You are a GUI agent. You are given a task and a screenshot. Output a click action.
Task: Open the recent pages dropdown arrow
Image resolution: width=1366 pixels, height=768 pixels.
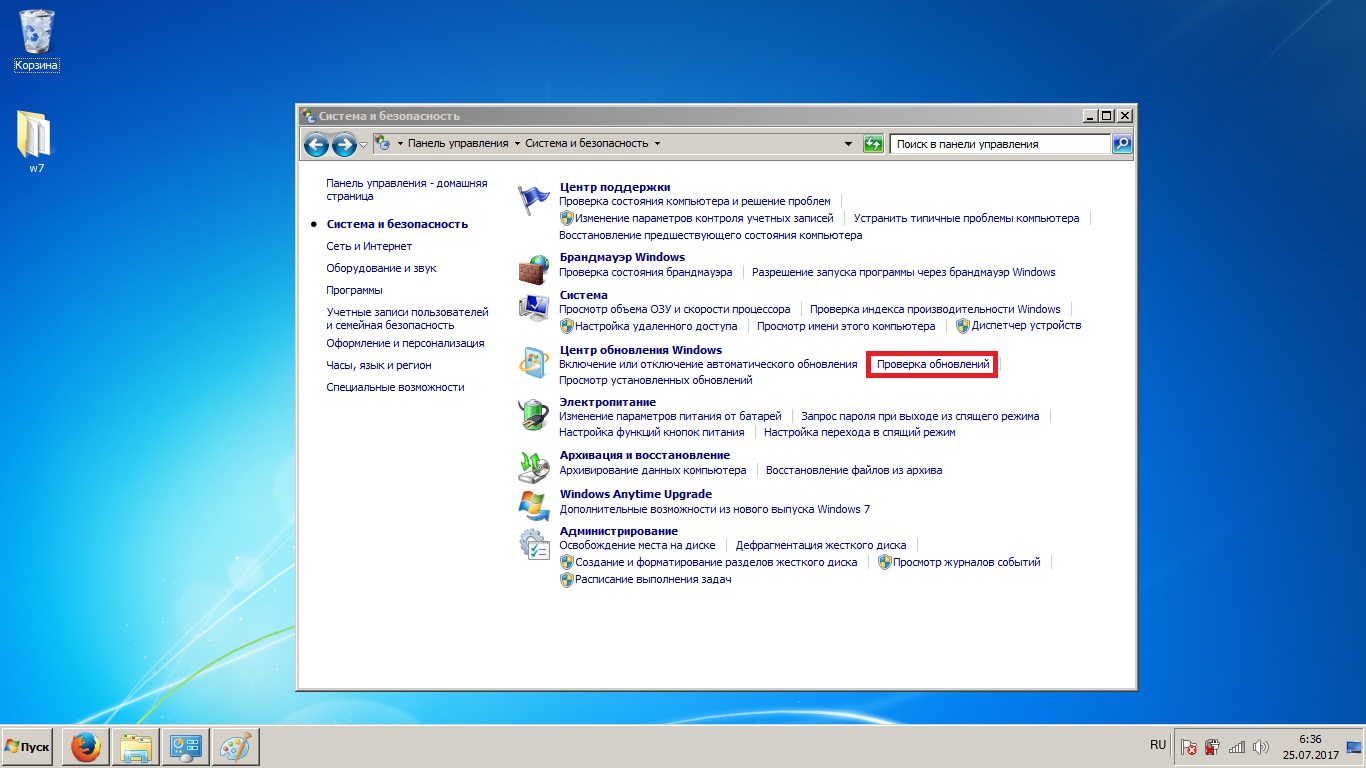(363, 145)
